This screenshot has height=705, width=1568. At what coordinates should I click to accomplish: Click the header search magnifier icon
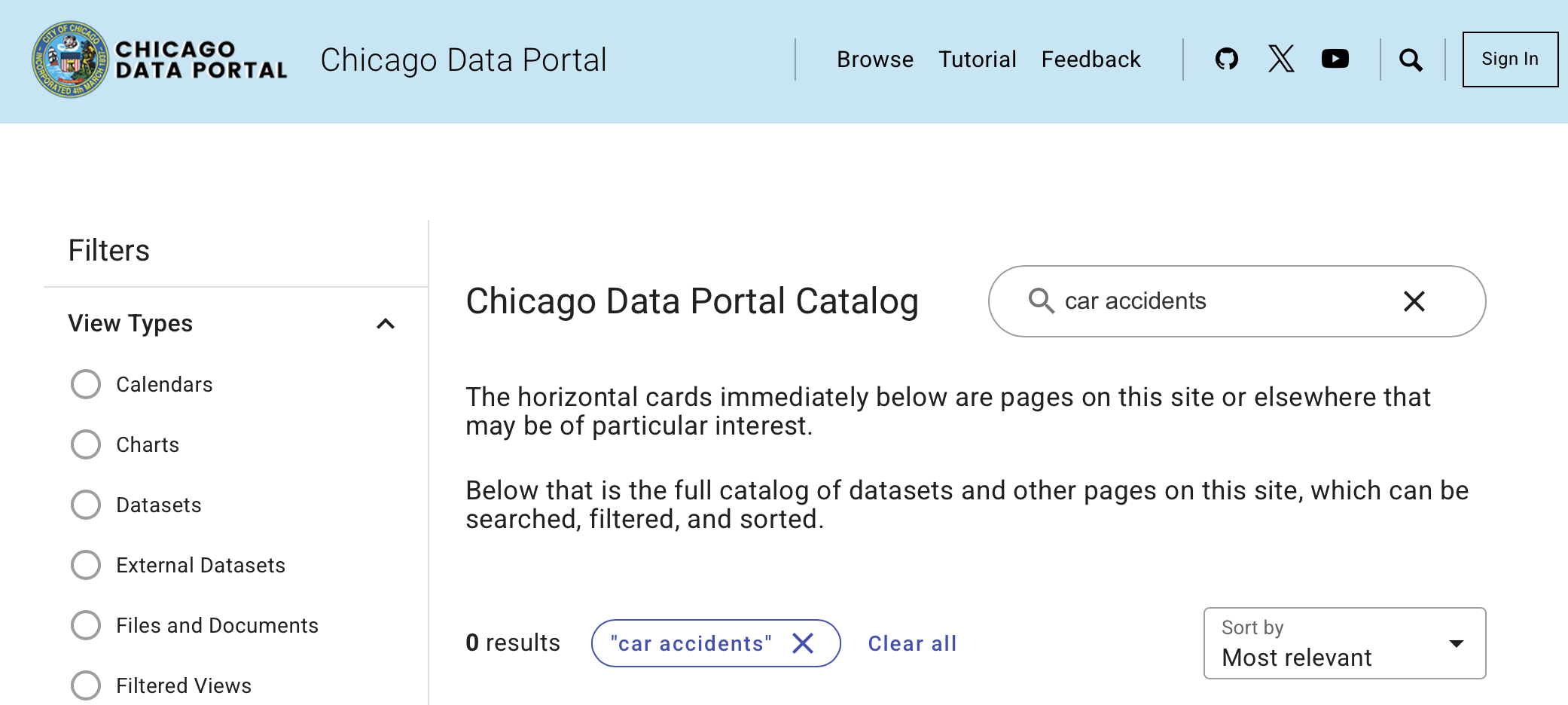click(1411, 60)
